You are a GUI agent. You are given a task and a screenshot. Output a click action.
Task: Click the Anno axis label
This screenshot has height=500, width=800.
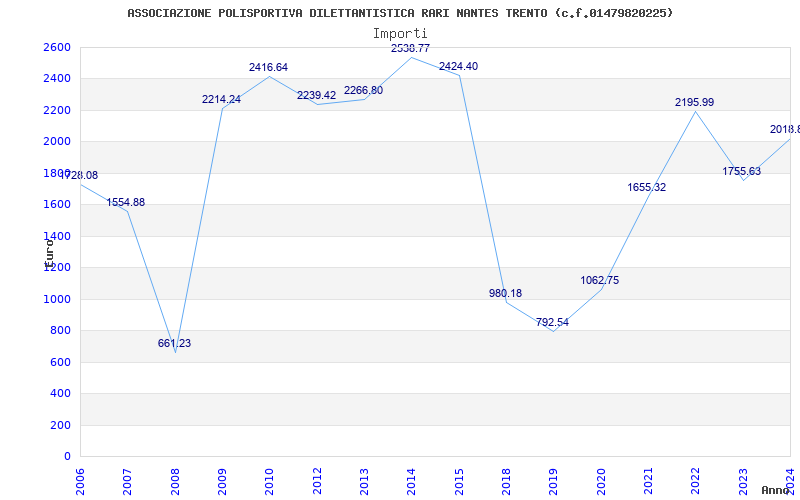click(x=774, y=490)
